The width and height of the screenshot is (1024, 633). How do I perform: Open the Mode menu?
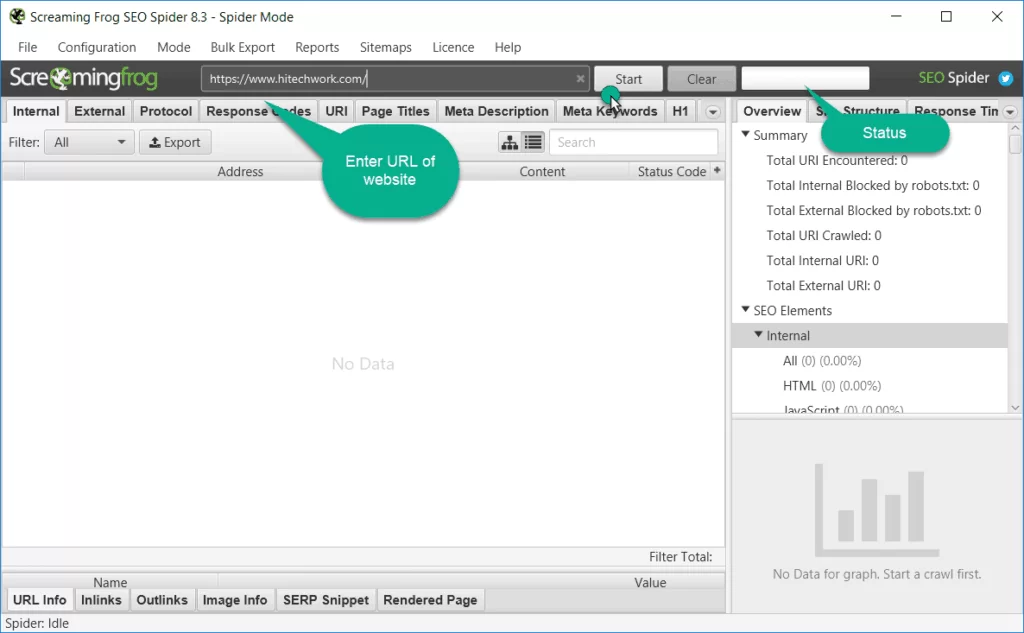click(x=174, y=47)
